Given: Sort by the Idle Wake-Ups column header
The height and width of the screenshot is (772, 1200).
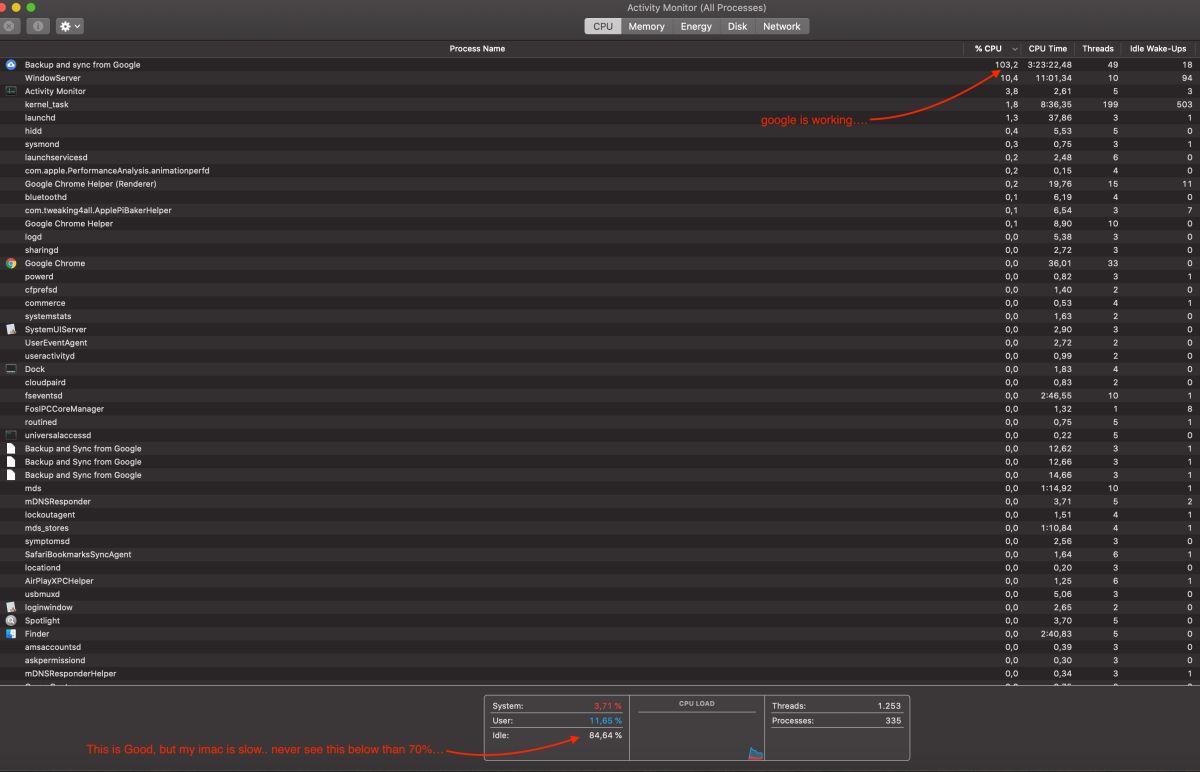Looking at the screenshot, I should coord(1158,49).
